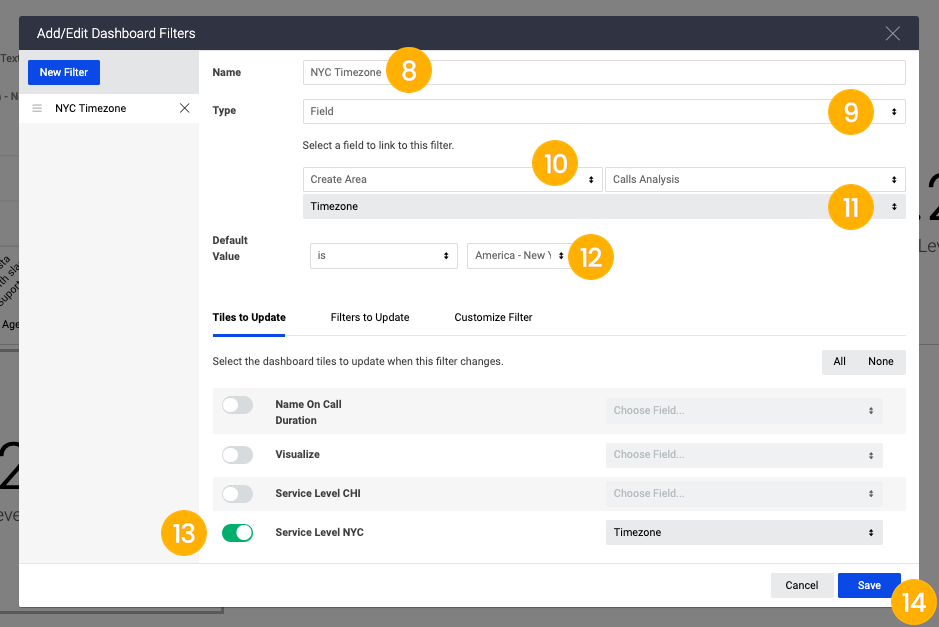Viewport: 939px width, 627px height.
Task: Enable the Visualize tile toggle
Action: (238, 455)
